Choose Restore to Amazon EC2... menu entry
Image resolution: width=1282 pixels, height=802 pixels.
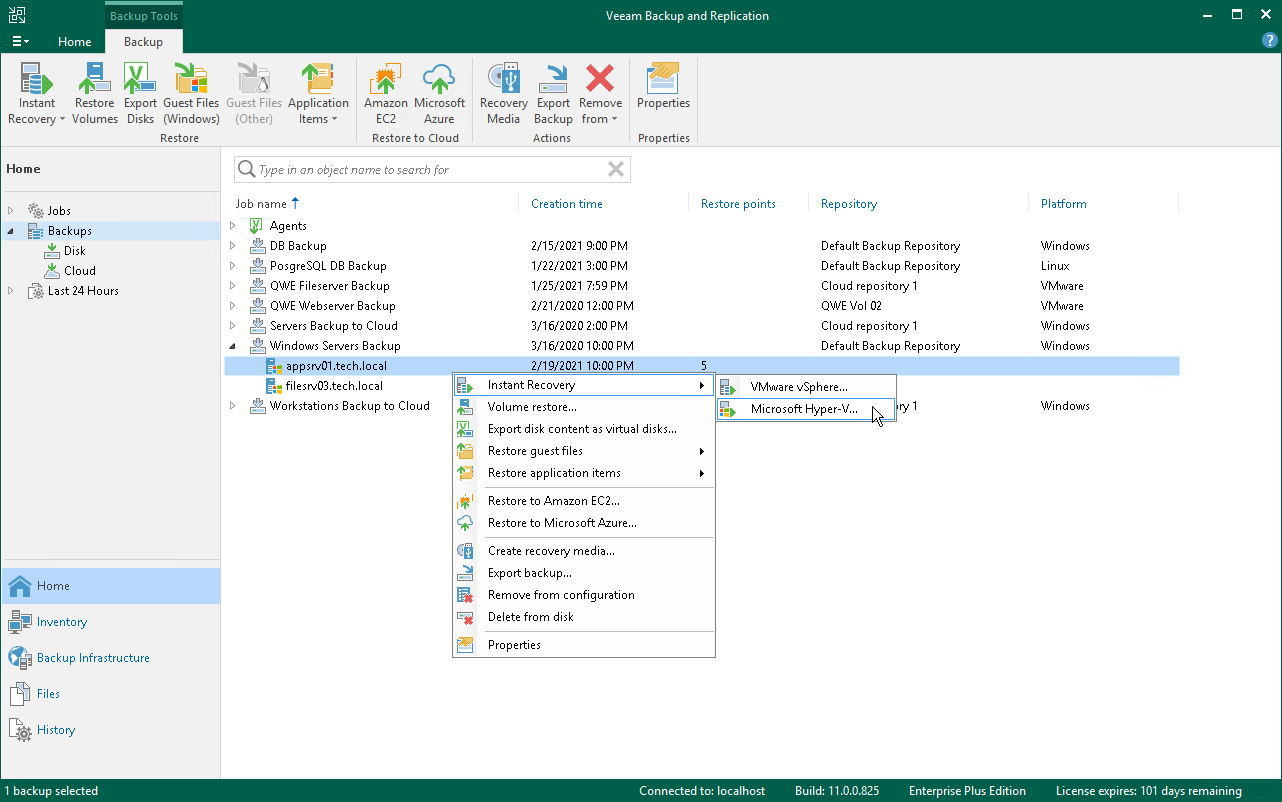[x=584, y=501]
